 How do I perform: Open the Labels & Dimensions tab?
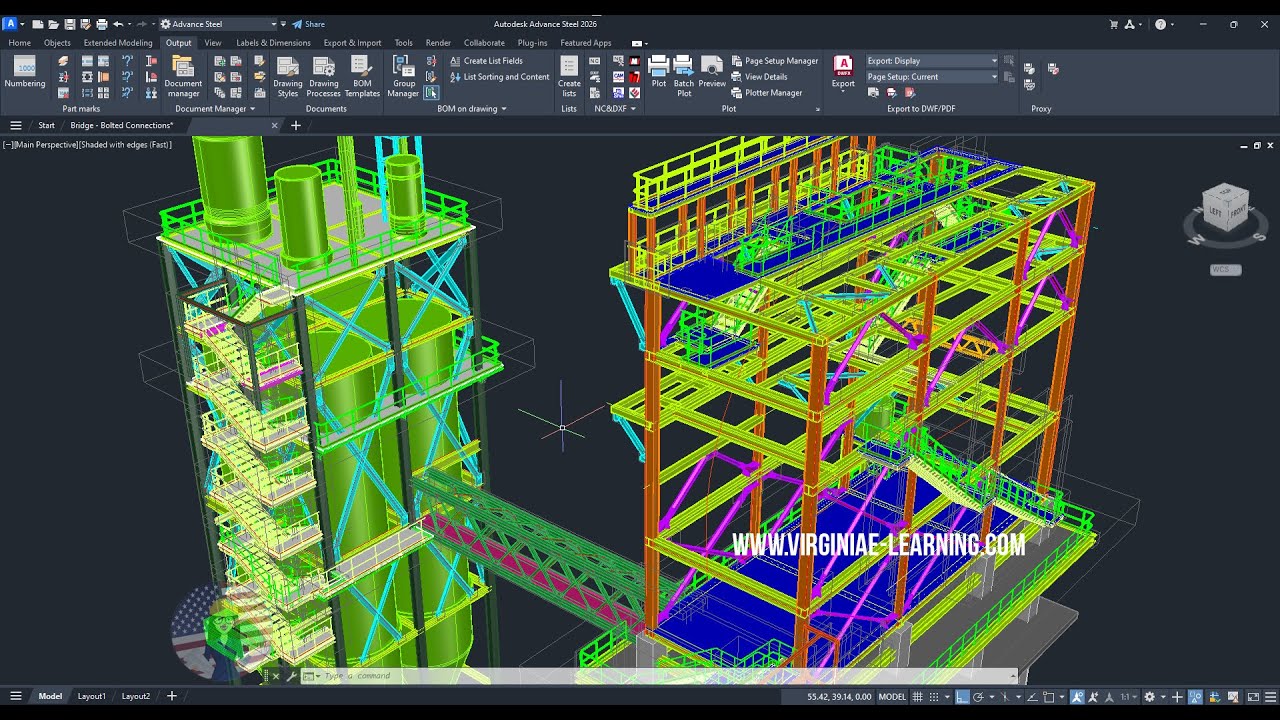pos(273,43)
